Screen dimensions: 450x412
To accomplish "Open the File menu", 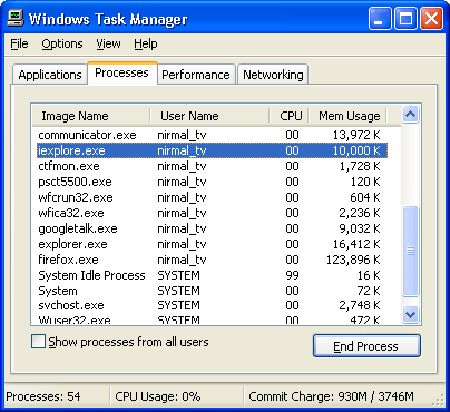I will pos(19,44).
